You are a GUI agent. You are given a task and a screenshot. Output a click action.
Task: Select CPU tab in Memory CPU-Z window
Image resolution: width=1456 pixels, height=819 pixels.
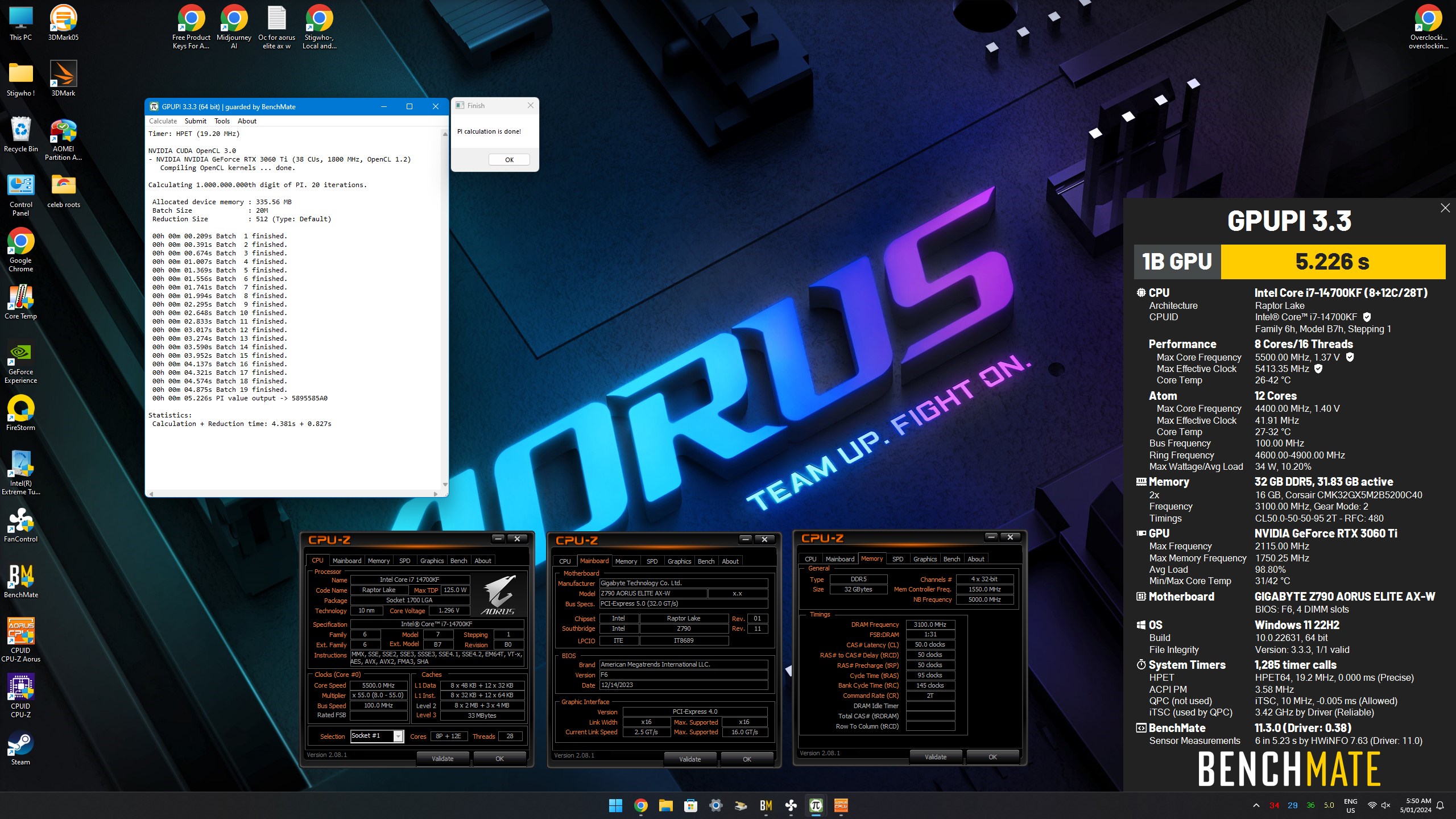[810, 559]
